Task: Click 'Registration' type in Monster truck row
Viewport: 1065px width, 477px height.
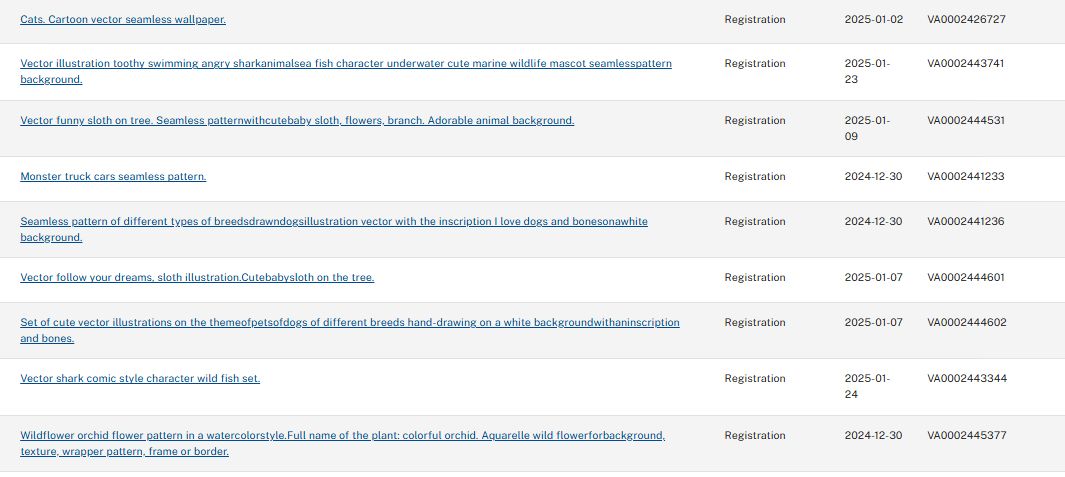Action: pos(755,176)
